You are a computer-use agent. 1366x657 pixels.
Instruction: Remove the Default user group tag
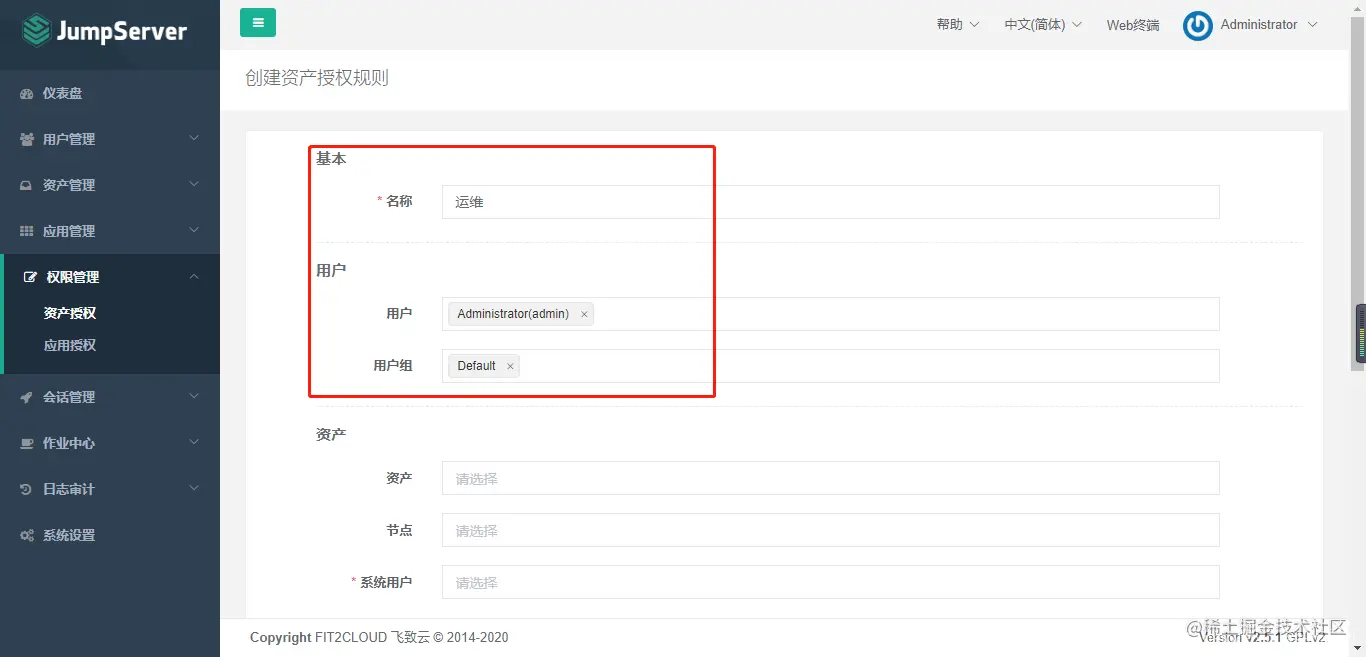pos(510,366)
